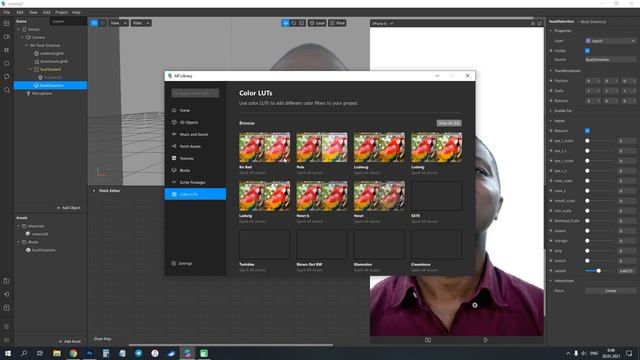Click the View All LUTs button
Screen dimensions: 640x360
point(449,123)
